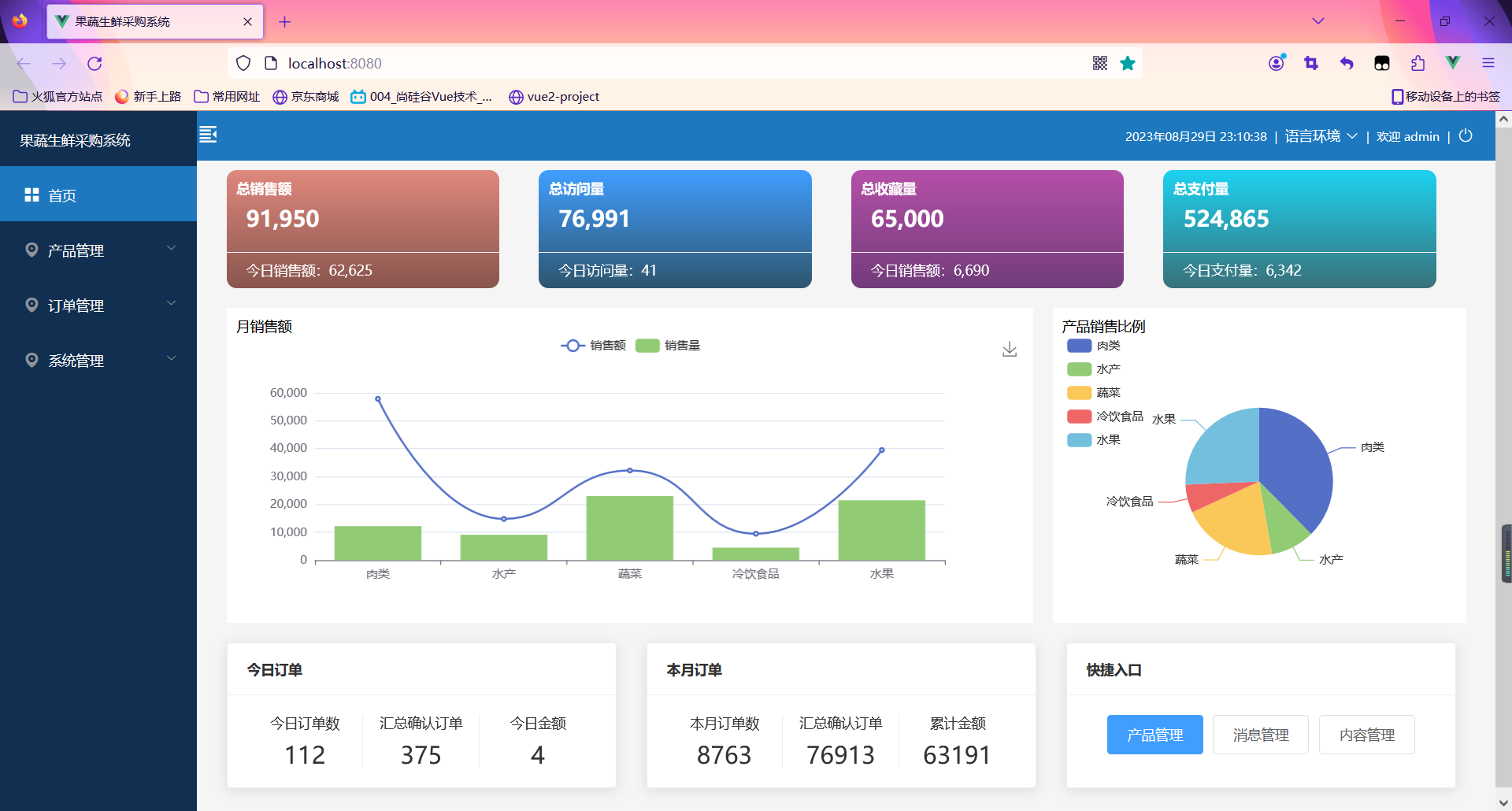1512x811 pixels.
Task: Click the screenshot crop extension icon
Action: point(1311,63)
